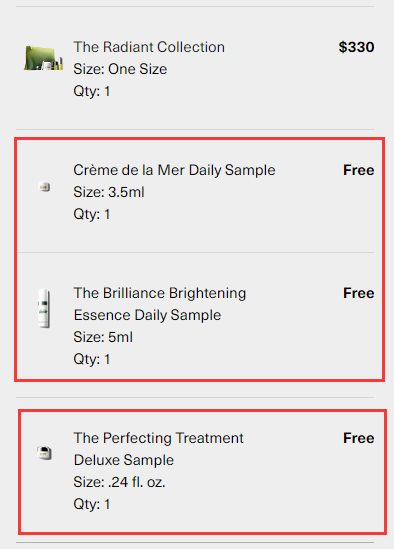This screenshot has height=549, width=394.
Task: Click The Perfecting Treatment jar image
Action: pos(44,453)
